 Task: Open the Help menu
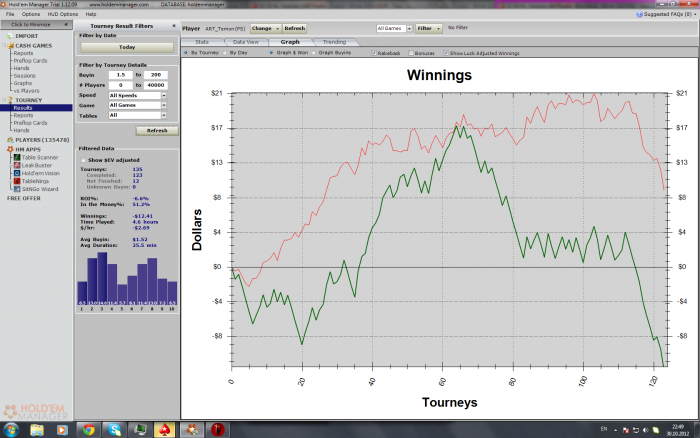click(x=91, y=14)
